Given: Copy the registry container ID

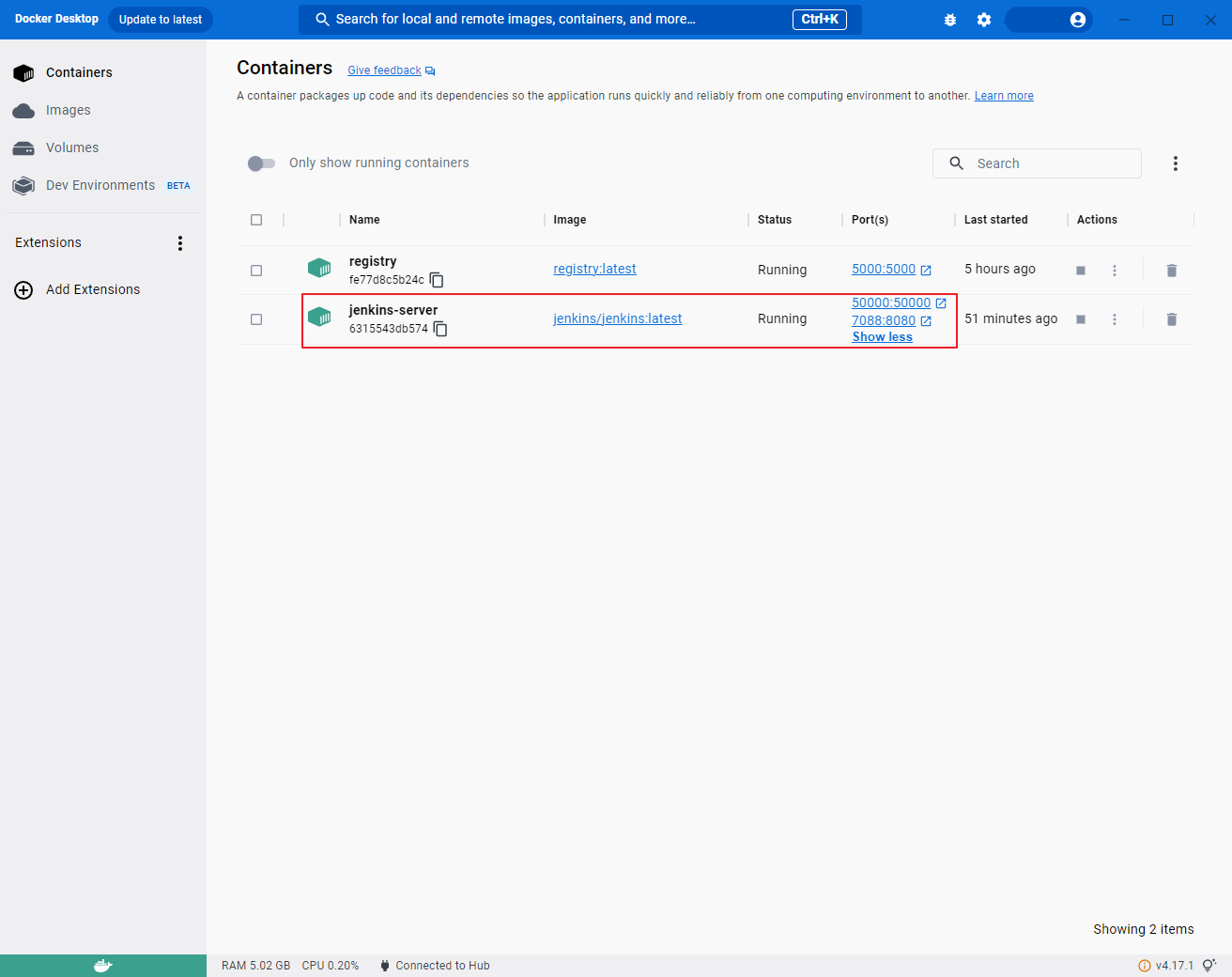Looking at the screenshot, I should click(437, 280).
